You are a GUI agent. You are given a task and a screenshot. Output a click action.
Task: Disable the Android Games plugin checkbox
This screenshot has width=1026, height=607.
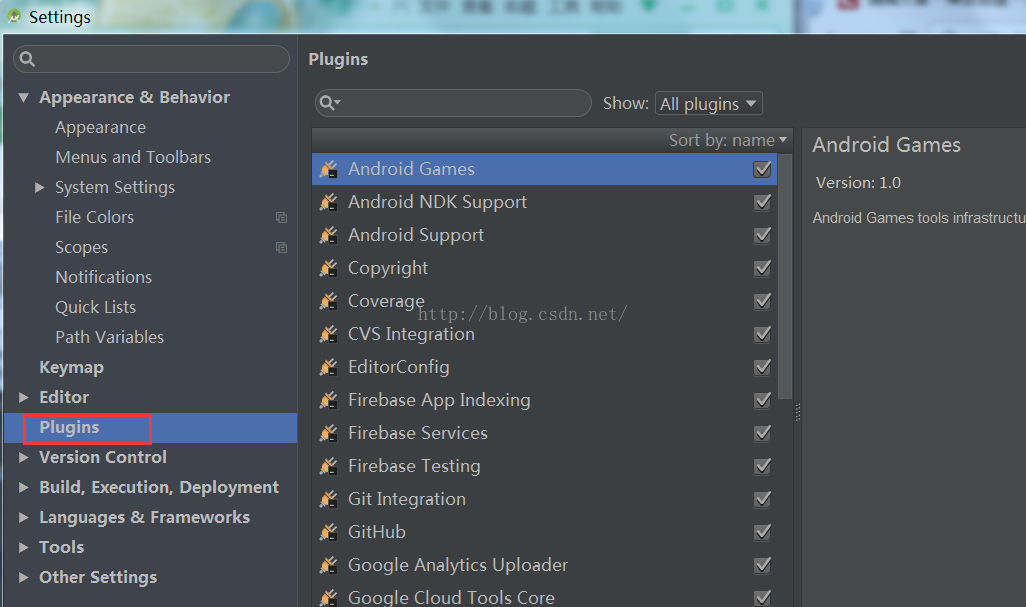click(x=762, y=169)
